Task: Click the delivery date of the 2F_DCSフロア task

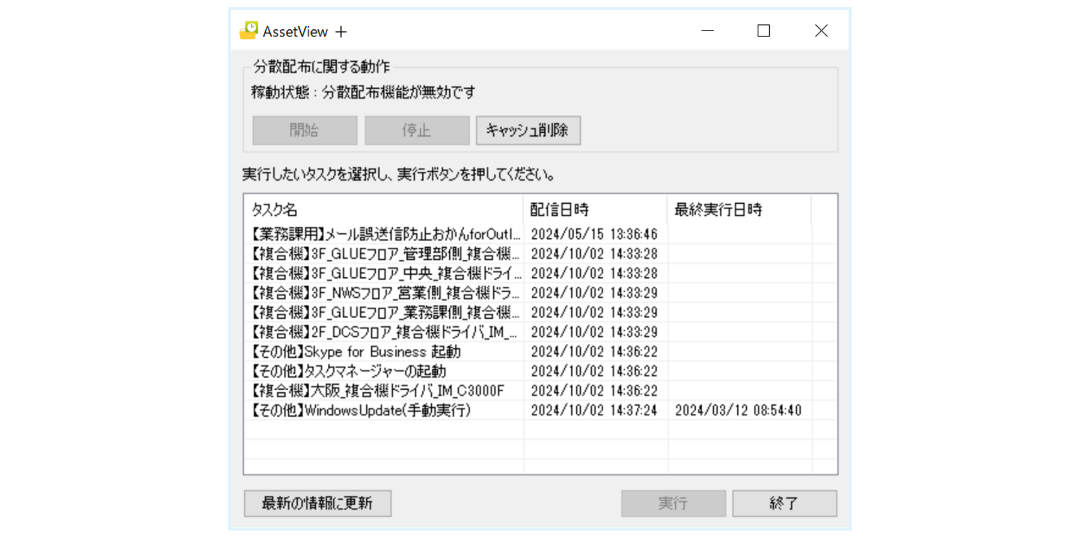Action: pyautogui.click(x=594, y=332)
